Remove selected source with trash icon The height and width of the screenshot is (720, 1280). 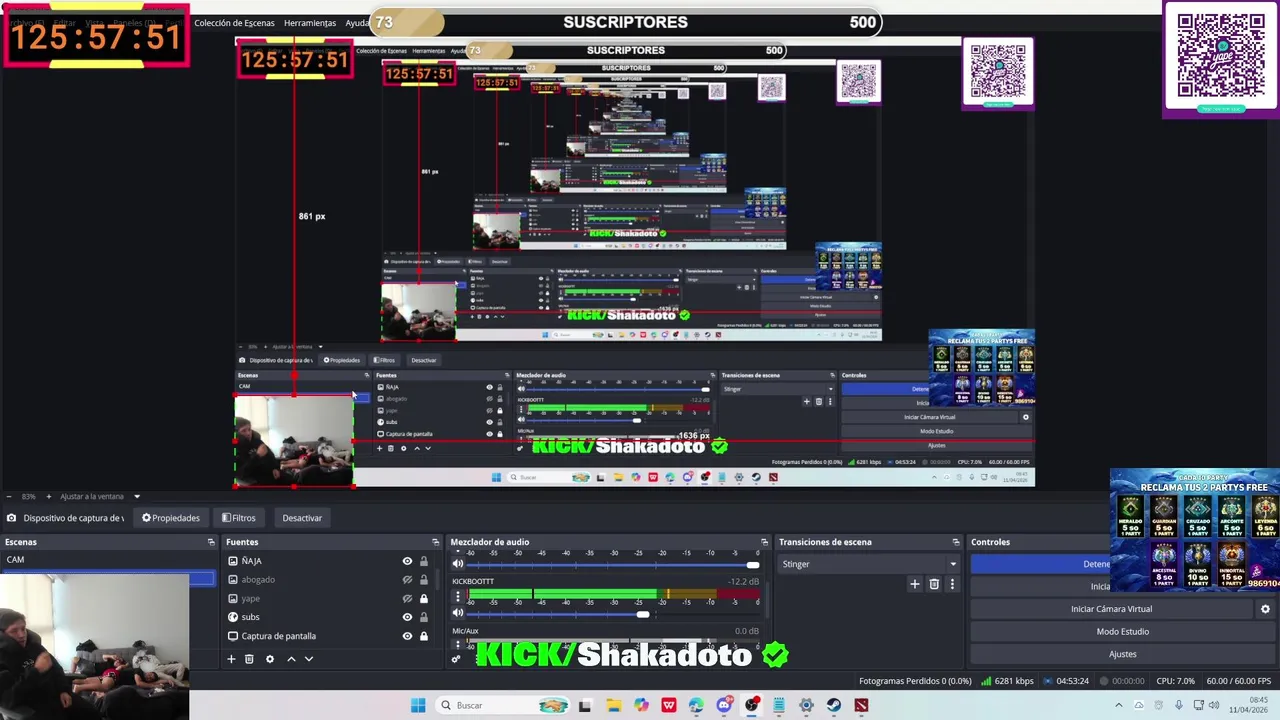(x=249, y=659)
